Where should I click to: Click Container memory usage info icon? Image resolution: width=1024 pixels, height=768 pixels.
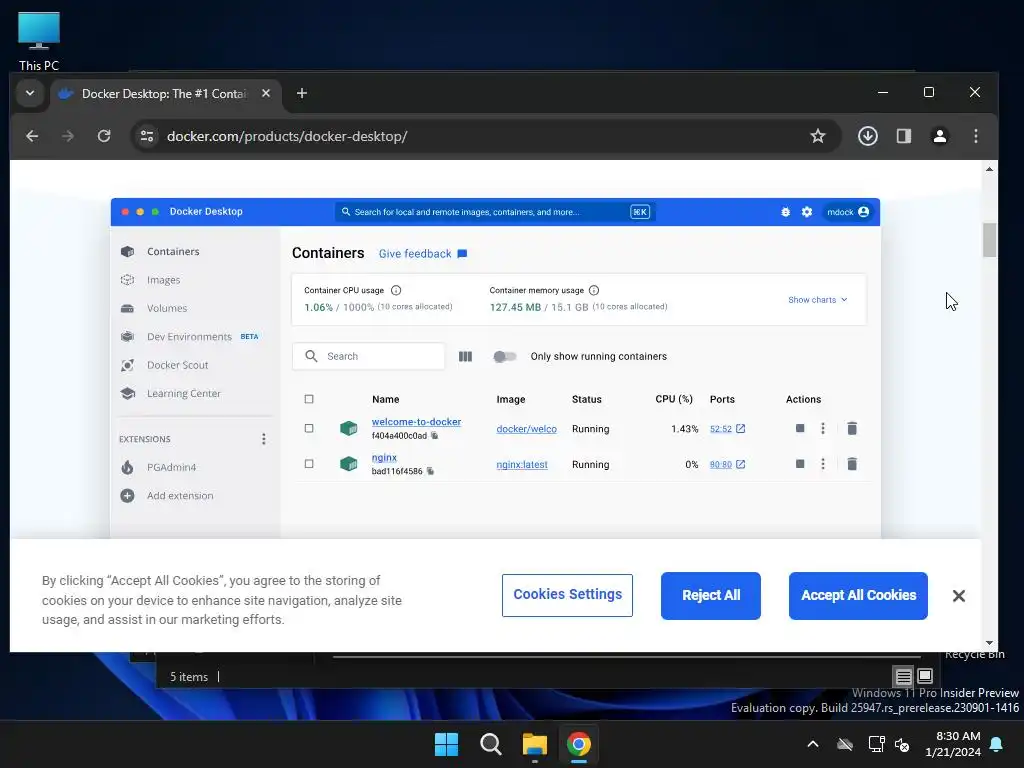click(x=594, y=291)
